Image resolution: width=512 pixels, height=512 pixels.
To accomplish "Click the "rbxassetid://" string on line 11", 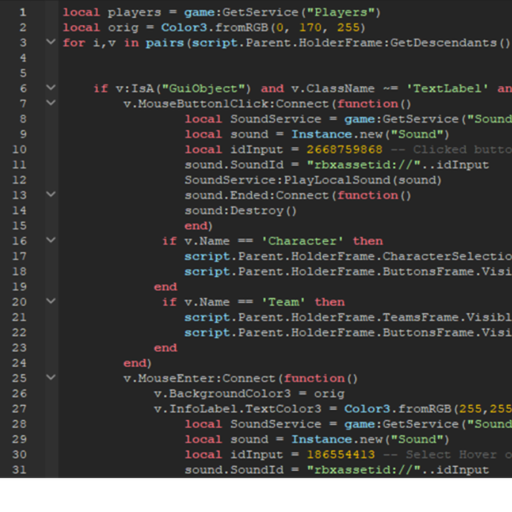I will (x=364, y=165).
